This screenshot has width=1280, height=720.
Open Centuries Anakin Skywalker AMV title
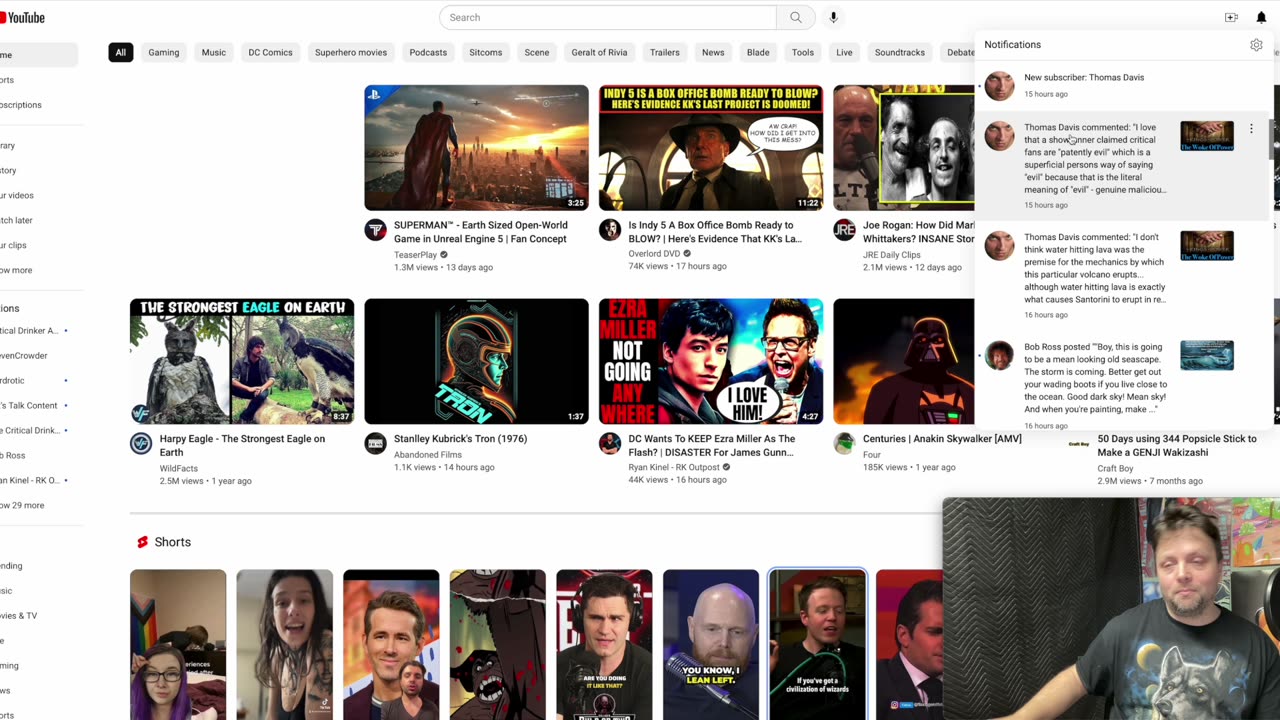[942, 439]
